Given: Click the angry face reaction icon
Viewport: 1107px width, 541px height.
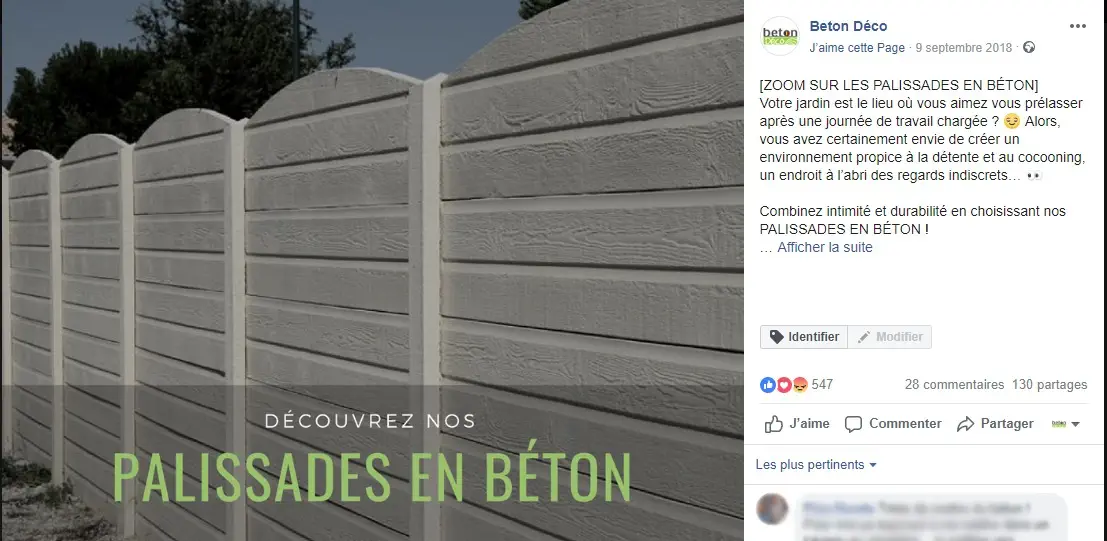Looking at the screenshot, I should pyautogui.click(x=800, y=385).
